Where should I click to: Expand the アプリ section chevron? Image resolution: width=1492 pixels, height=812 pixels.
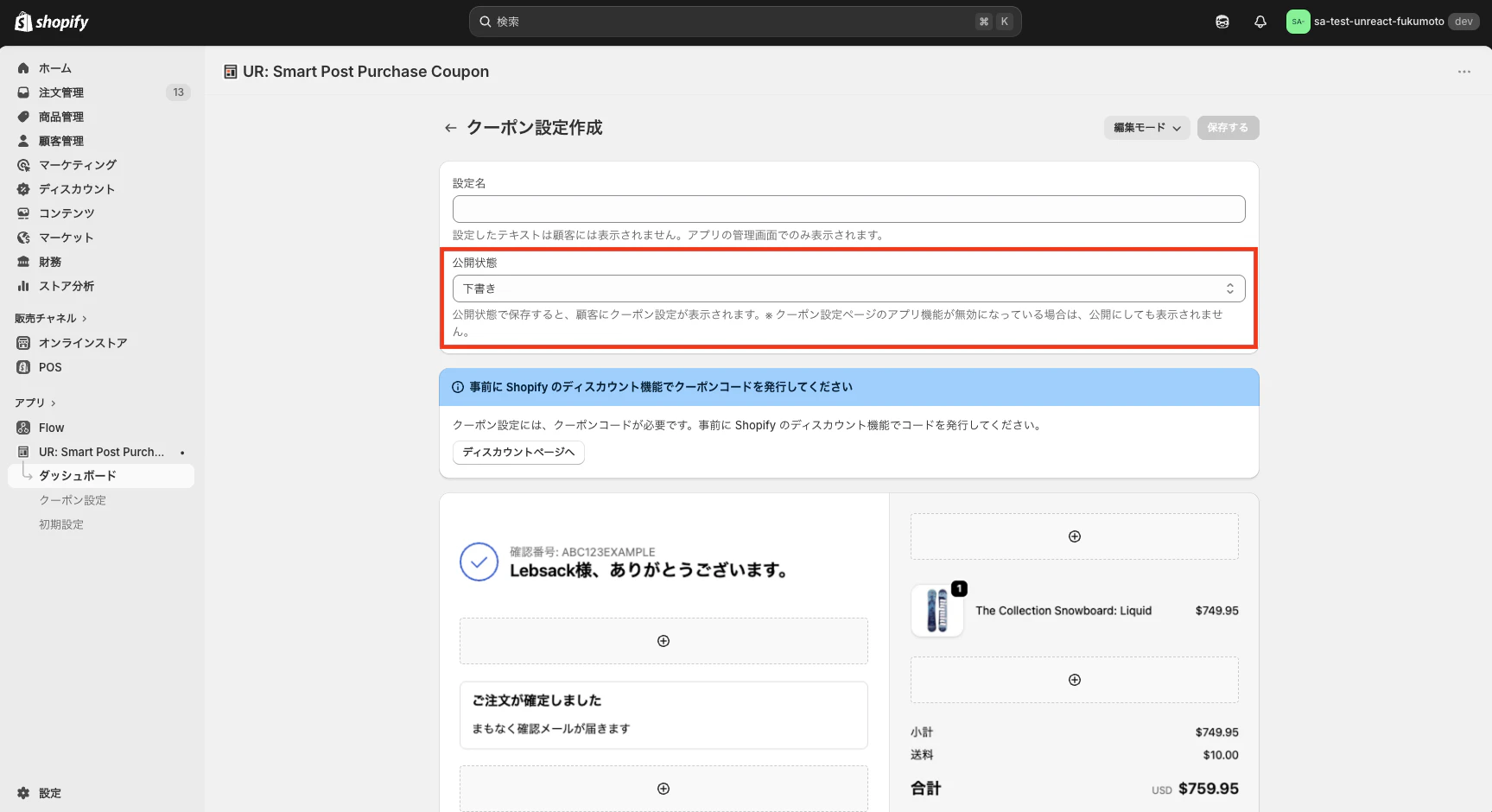(x=54, y=403)
